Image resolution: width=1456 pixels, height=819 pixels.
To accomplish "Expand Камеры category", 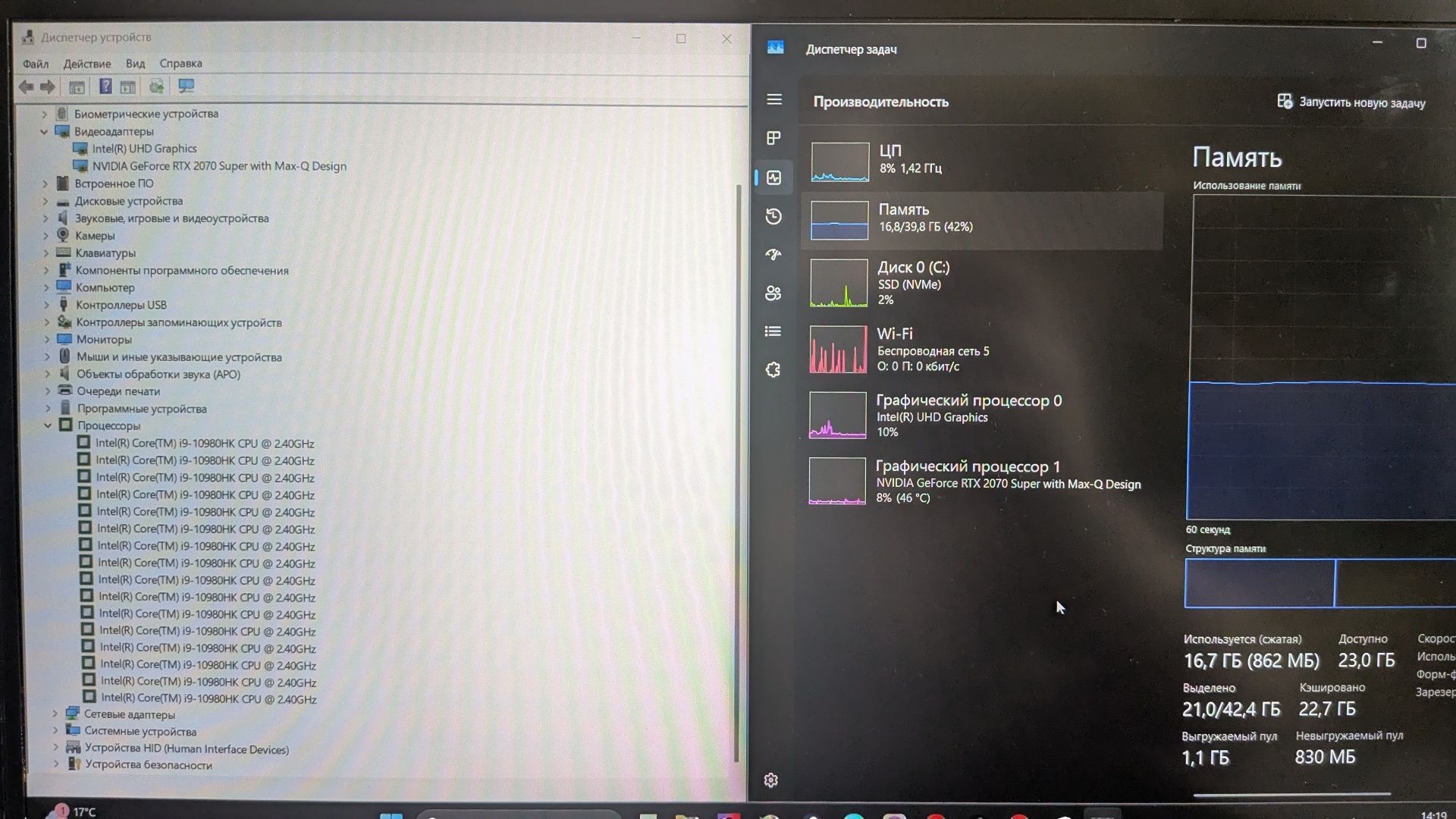I will 45,235.
